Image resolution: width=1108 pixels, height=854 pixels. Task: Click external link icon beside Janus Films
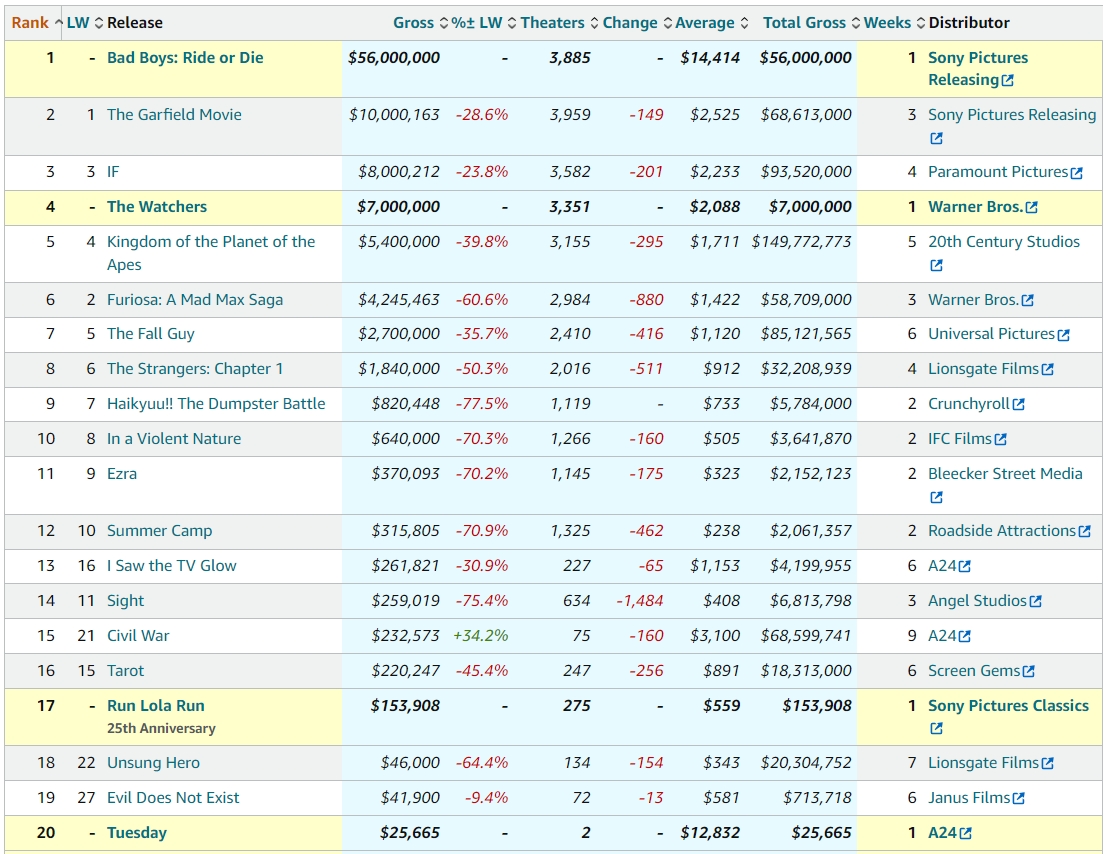click(x=1018, y=799)
